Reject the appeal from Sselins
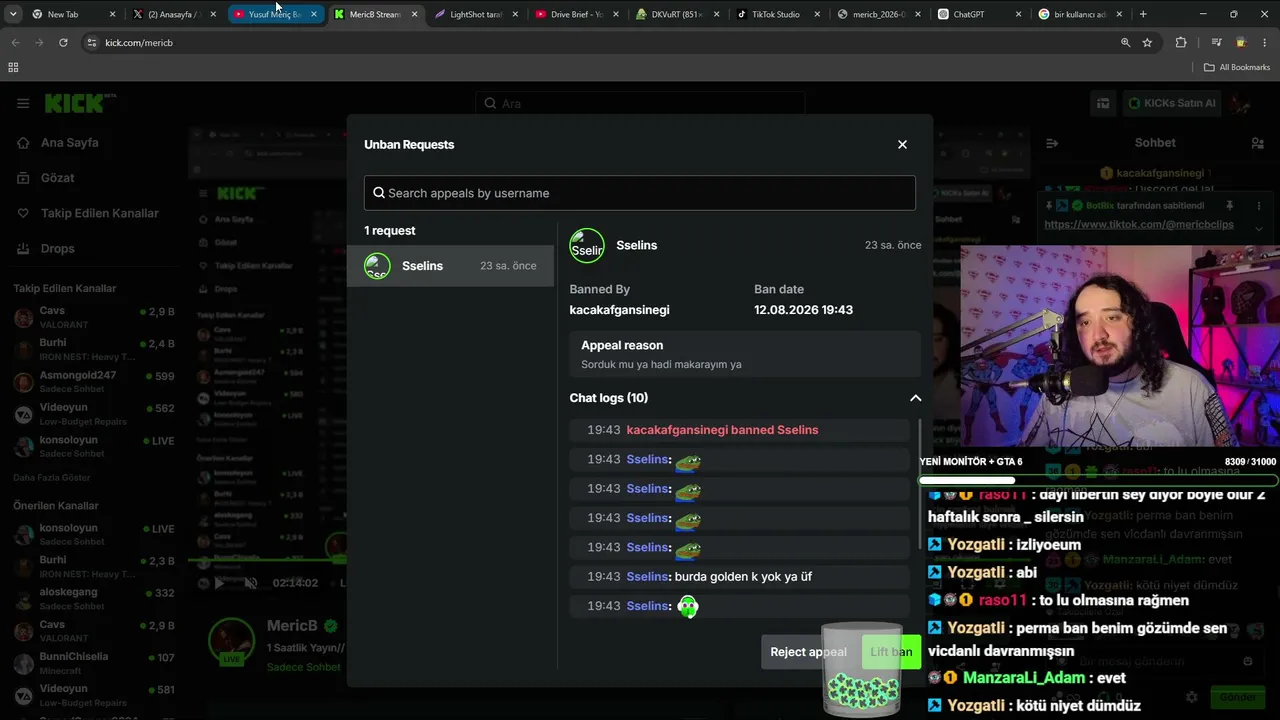 (x=808, y=652)
